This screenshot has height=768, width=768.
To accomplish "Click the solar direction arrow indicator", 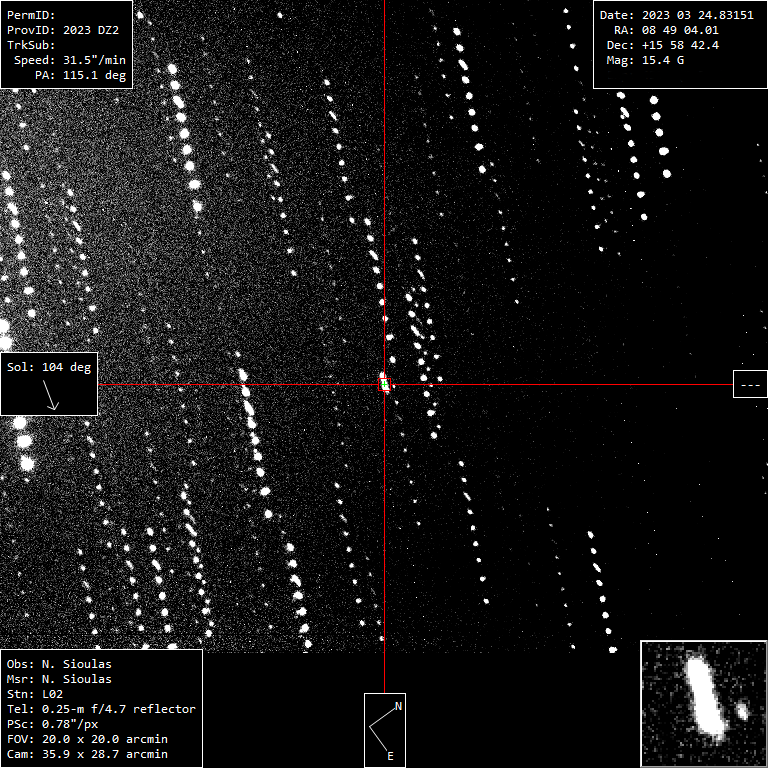I will (x=51, y=395).
